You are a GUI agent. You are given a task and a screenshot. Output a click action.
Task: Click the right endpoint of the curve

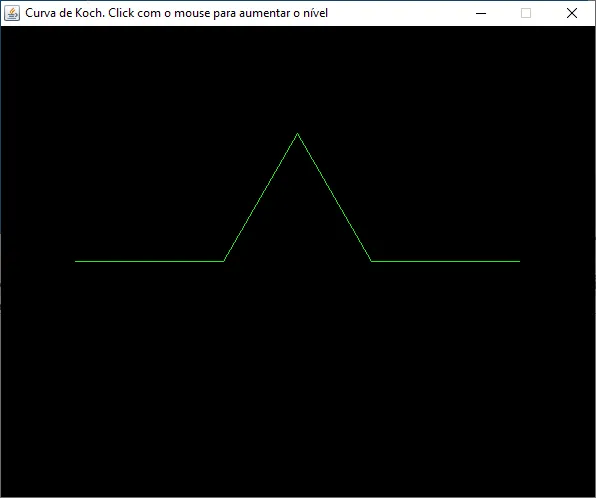pyautogui.click(x=520, y=261)
